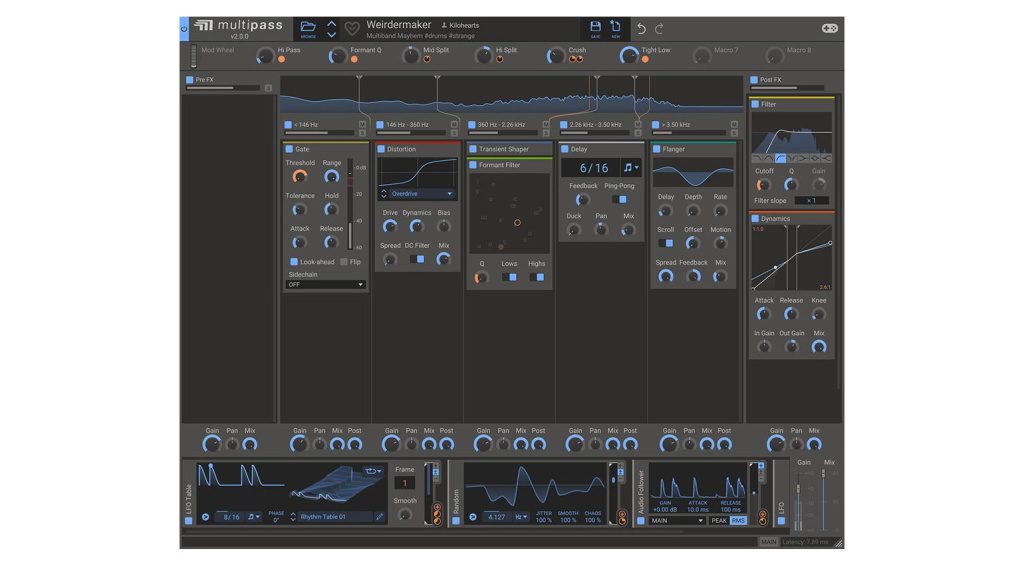Image resolution: width=1024 pixels, height=565 pixels.
Task: Toggle the Formant Filter module
Action: 473,165
